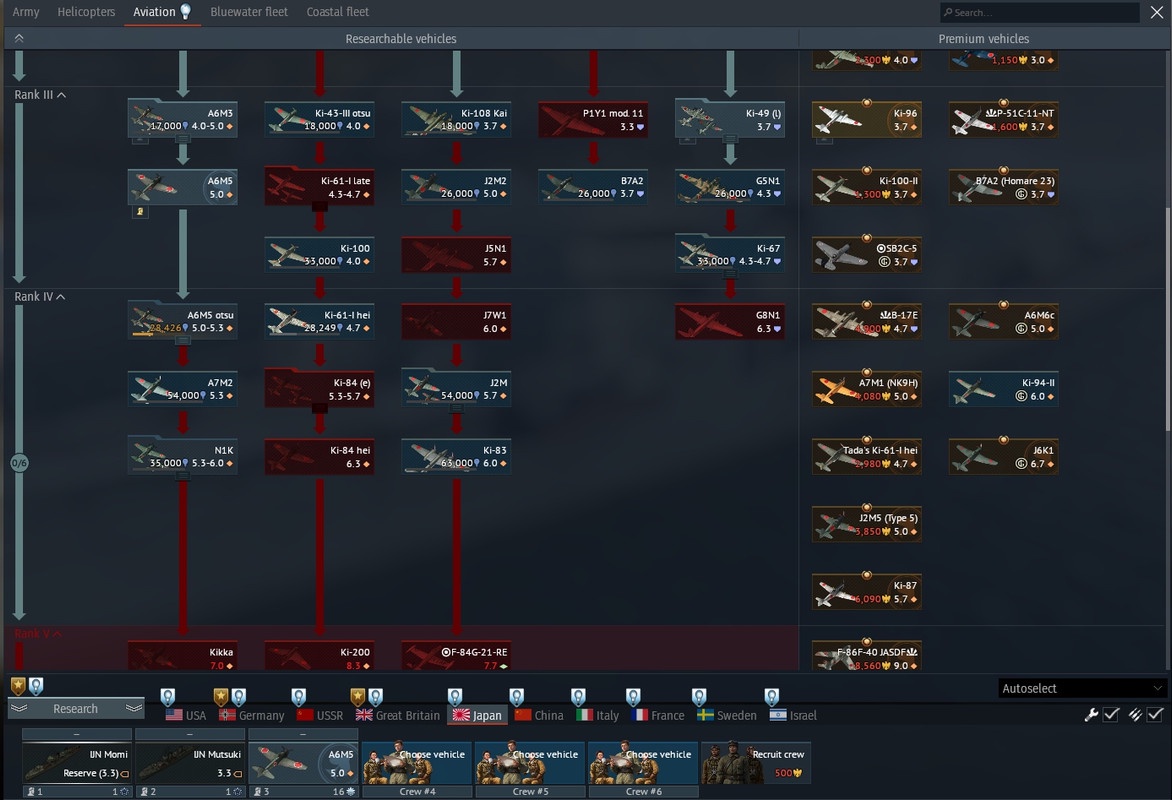Select the IJN Mutsuki crew slot
The width and height of the screenshot is (1172, 800).
click(190, 763)
